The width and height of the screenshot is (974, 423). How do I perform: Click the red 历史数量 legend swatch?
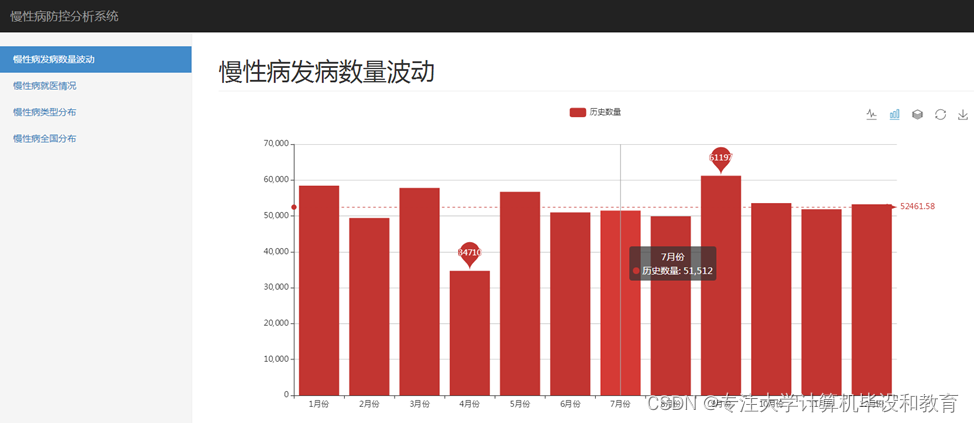(578, 112)
